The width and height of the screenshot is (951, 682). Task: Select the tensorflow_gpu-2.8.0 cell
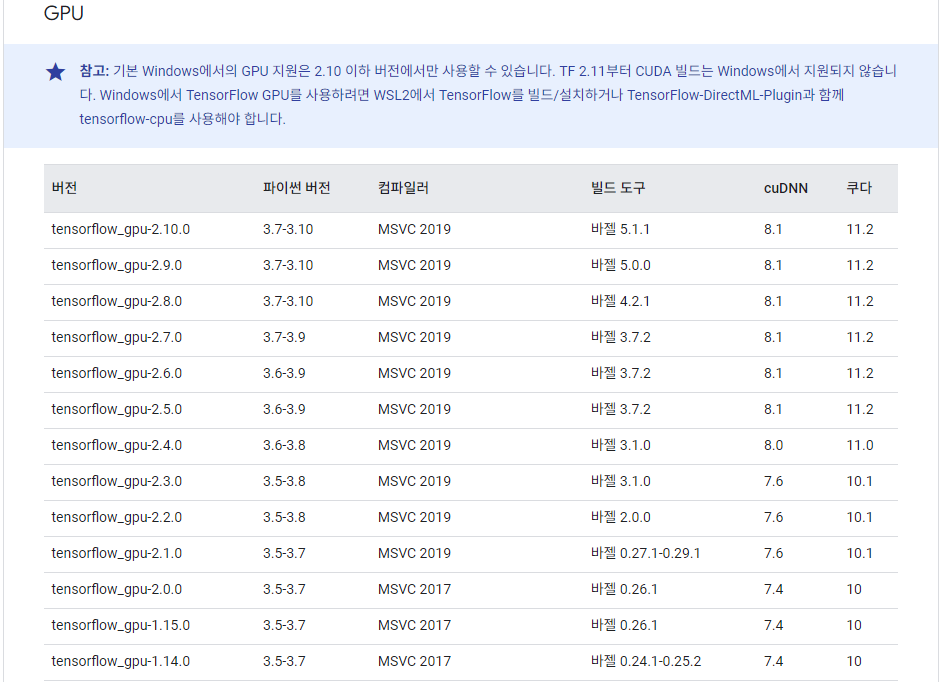click(x=116, y=301)
